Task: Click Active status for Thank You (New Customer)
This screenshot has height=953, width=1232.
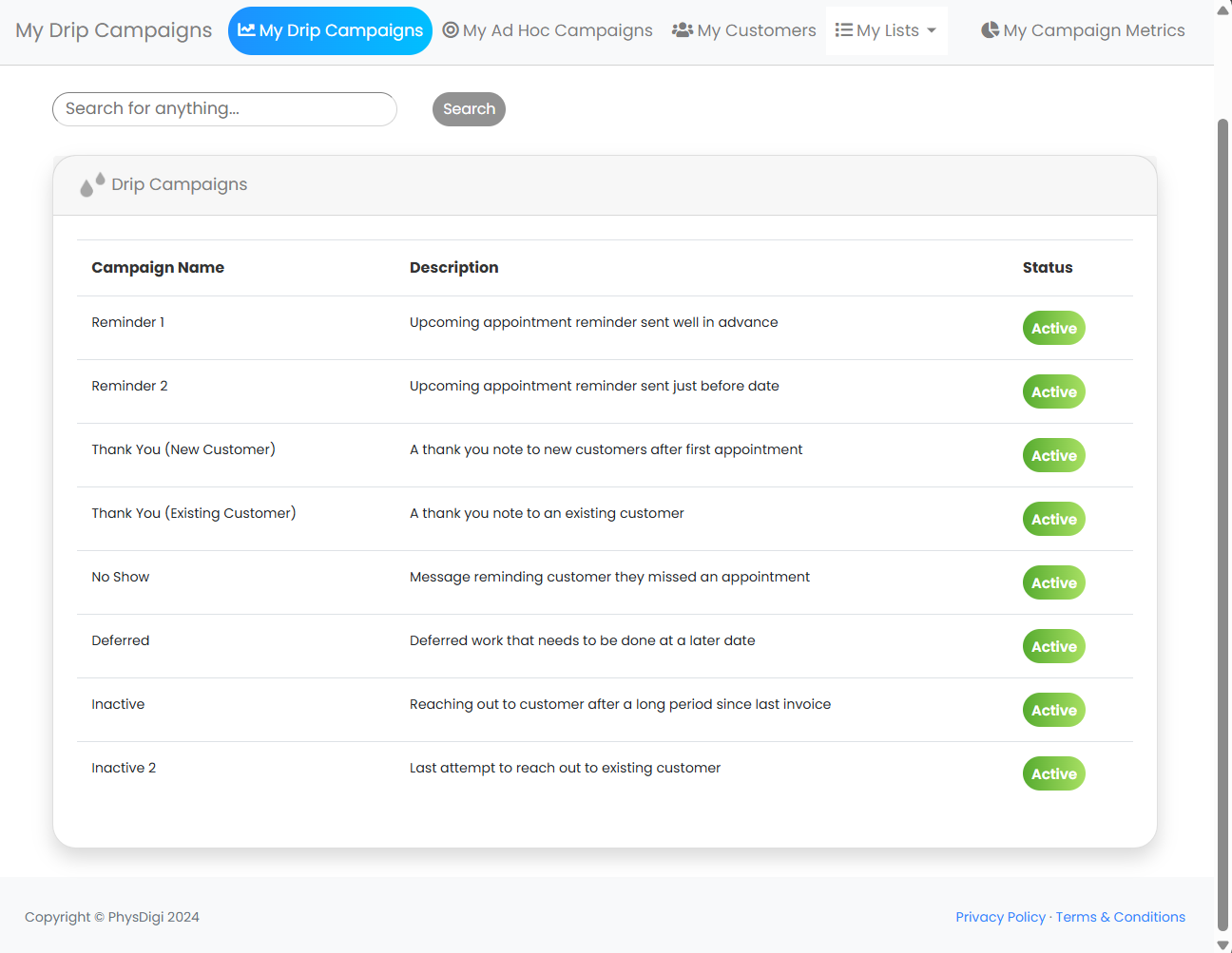Action: [1054, 455]
